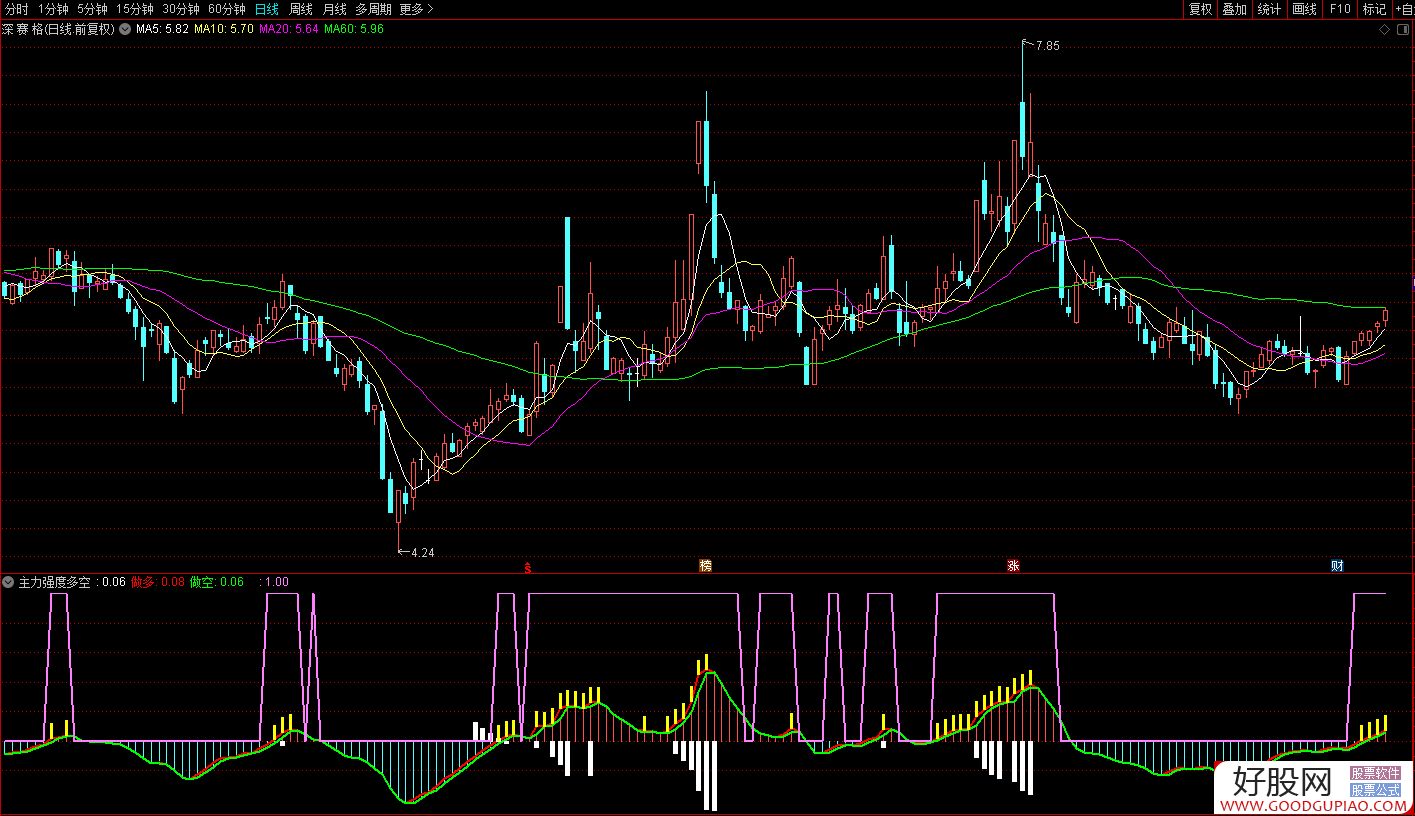Click the 做空: 0.06 indicator value

point(217,581)
